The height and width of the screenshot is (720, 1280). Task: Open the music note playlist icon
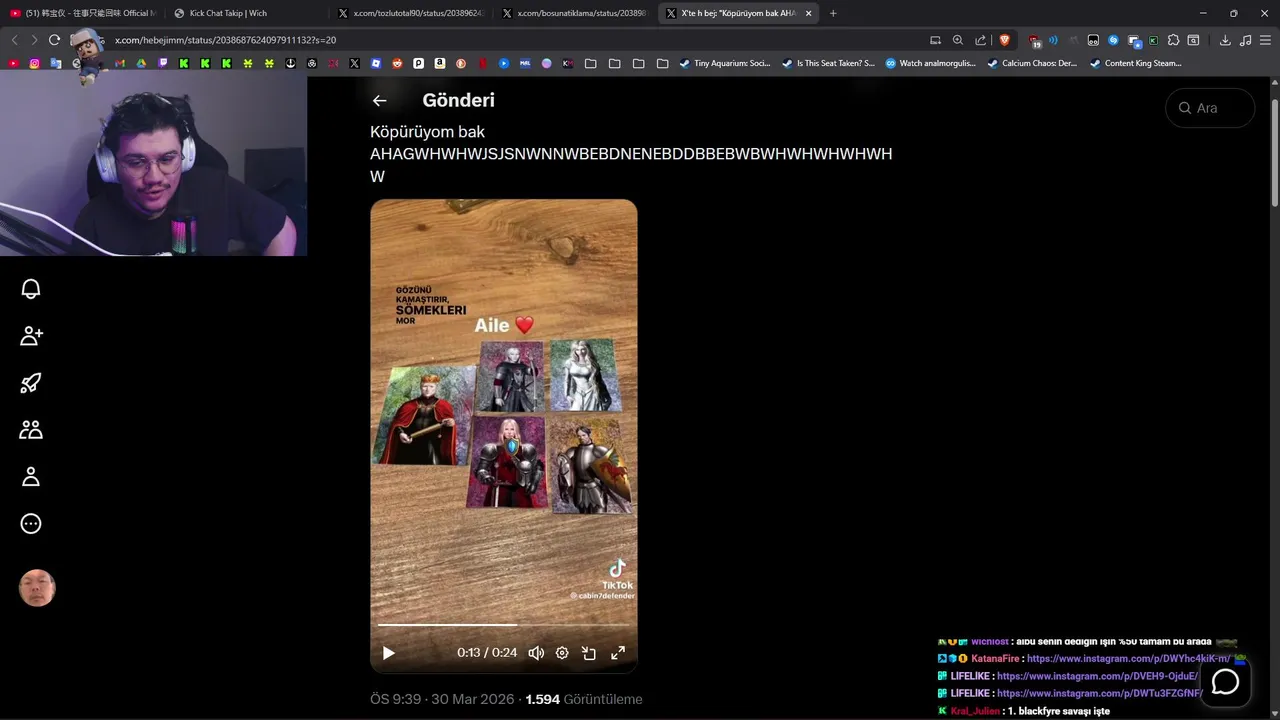[1245, 40]
